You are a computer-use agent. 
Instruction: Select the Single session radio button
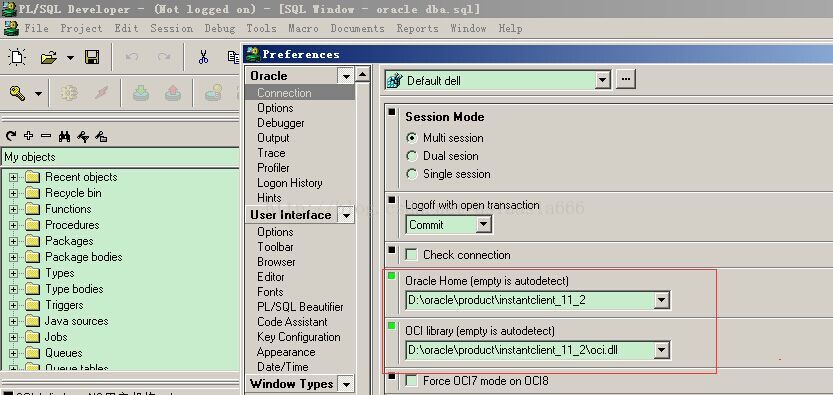click(411, 174)
